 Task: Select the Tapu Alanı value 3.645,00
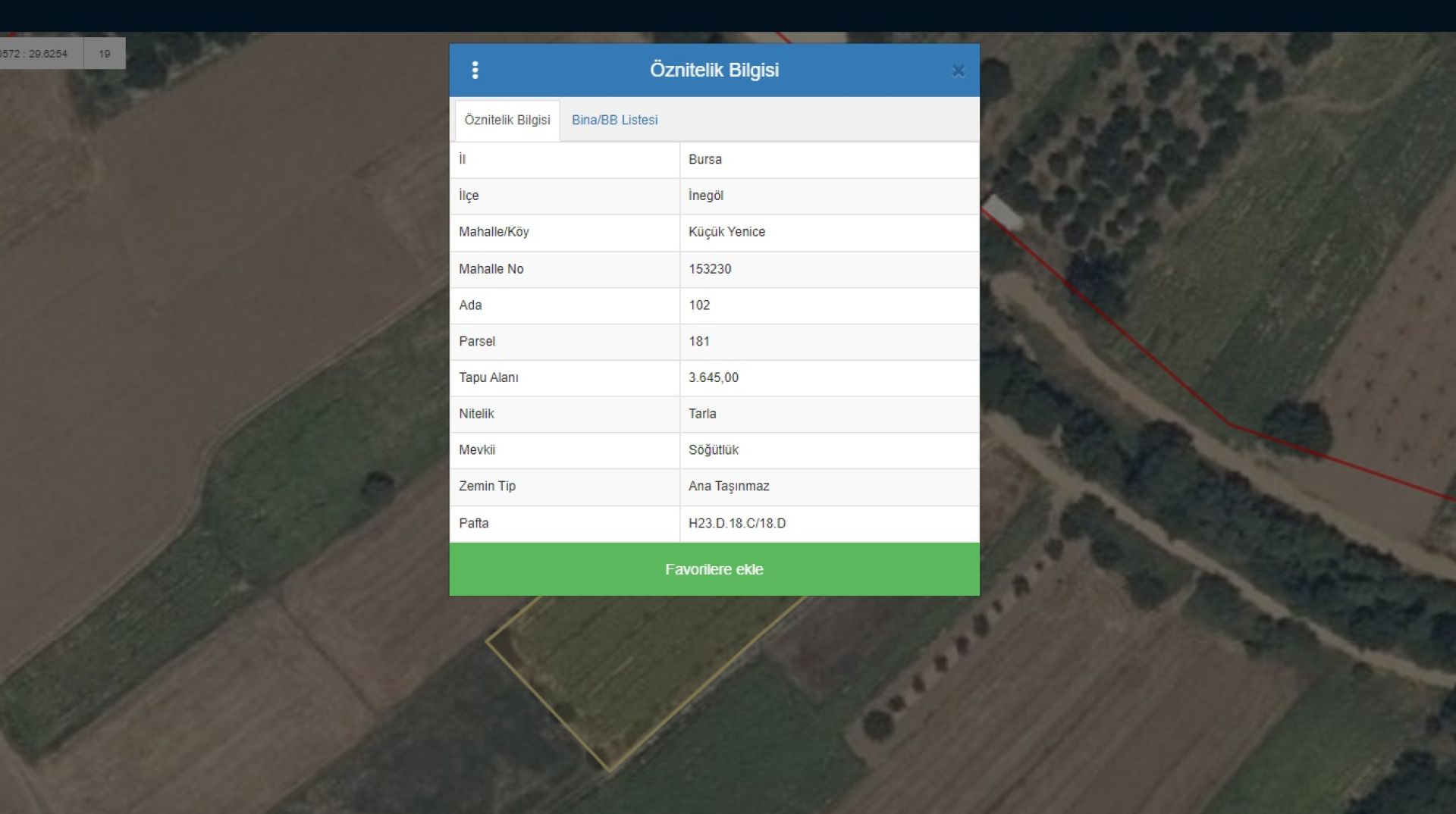click(x=713, y=377)
